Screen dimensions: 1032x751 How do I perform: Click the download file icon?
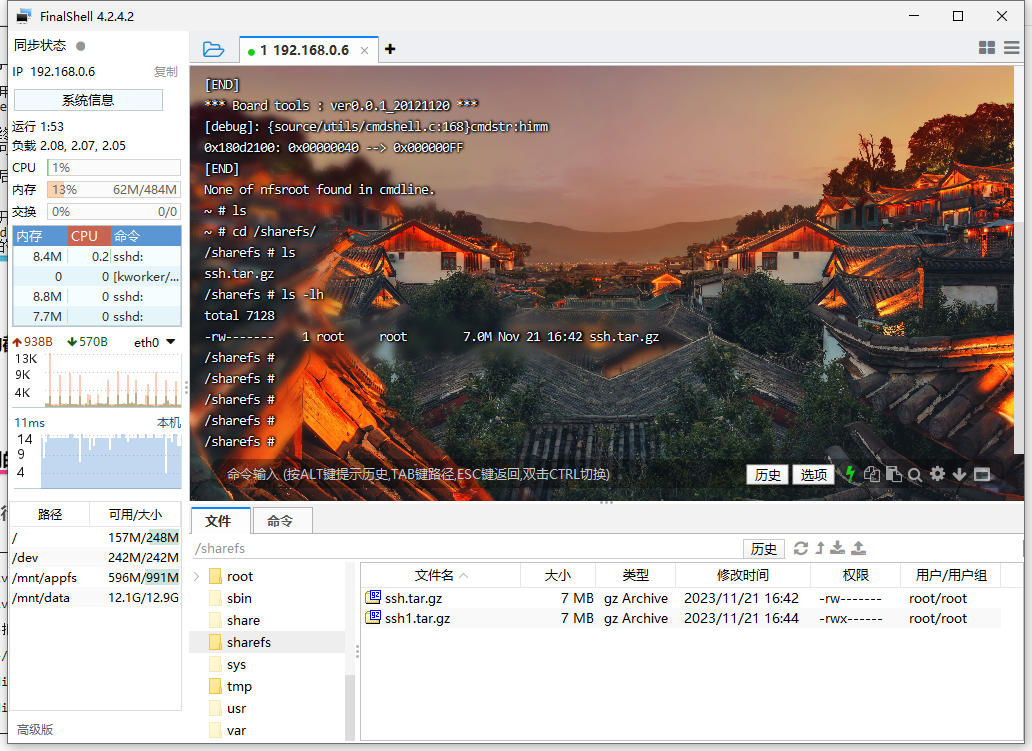click(x=838, y=548)
